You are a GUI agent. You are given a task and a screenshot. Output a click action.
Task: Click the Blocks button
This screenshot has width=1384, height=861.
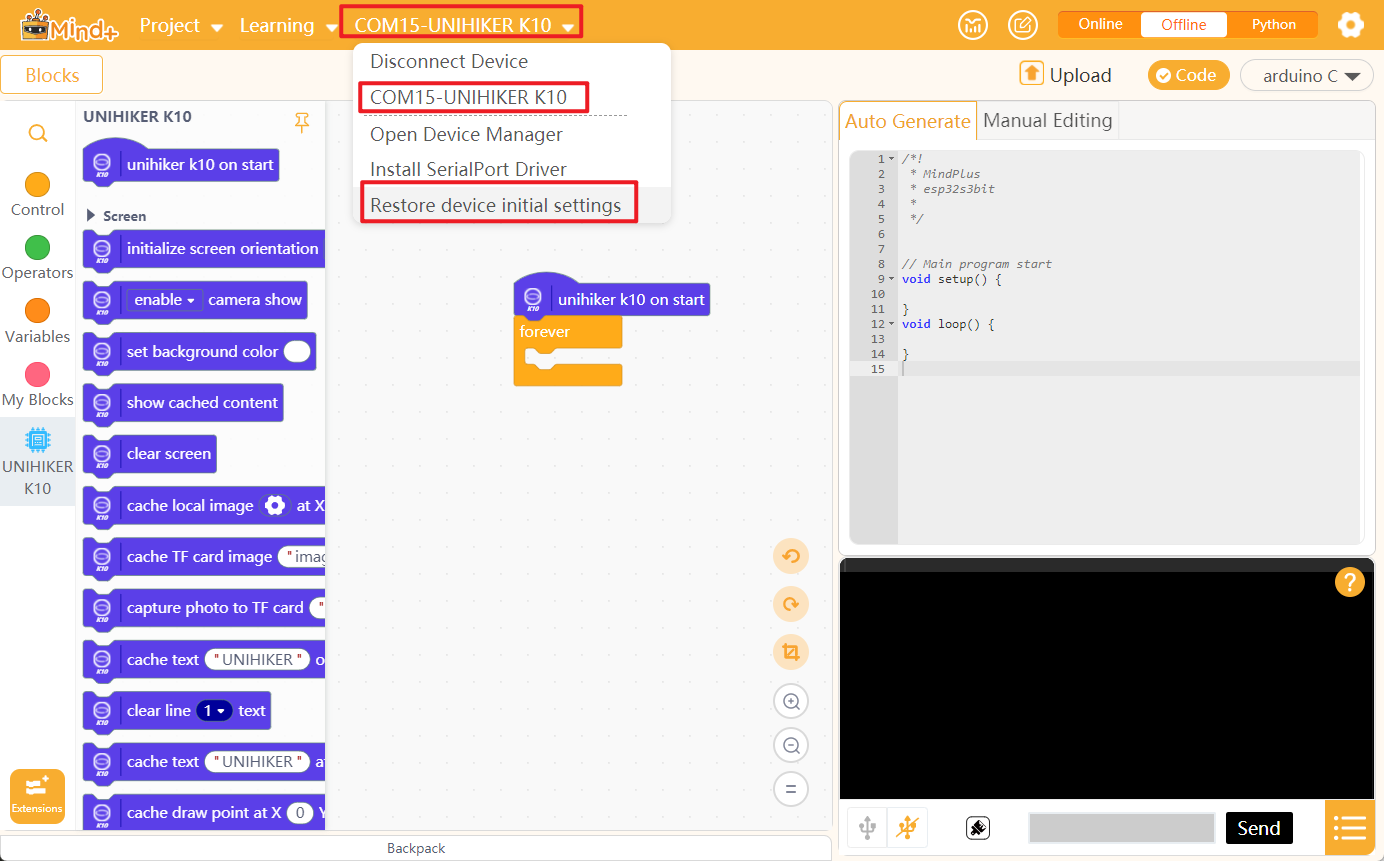[52, 75]
